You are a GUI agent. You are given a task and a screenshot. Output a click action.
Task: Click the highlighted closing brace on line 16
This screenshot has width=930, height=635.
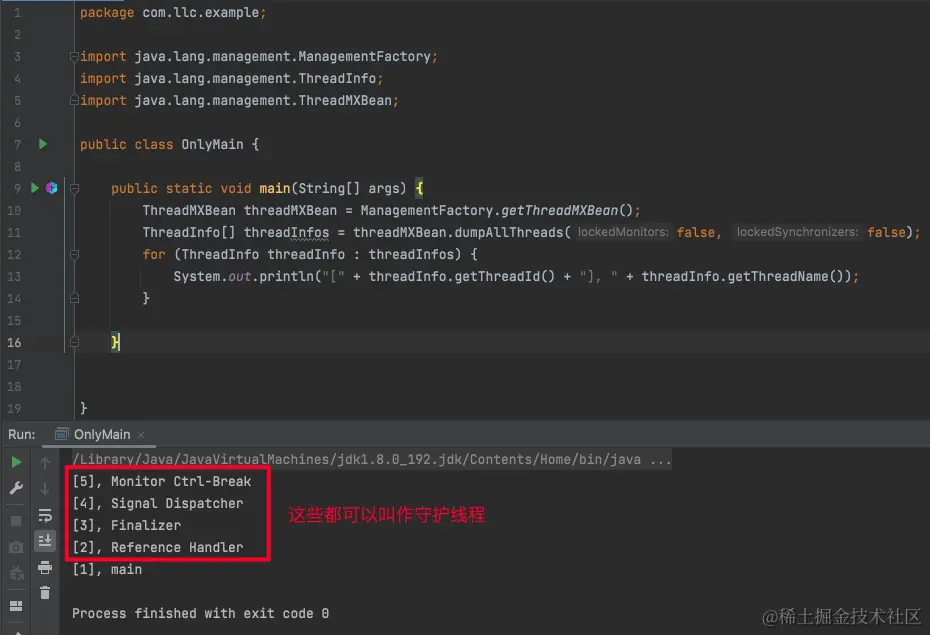pos(115,342)
